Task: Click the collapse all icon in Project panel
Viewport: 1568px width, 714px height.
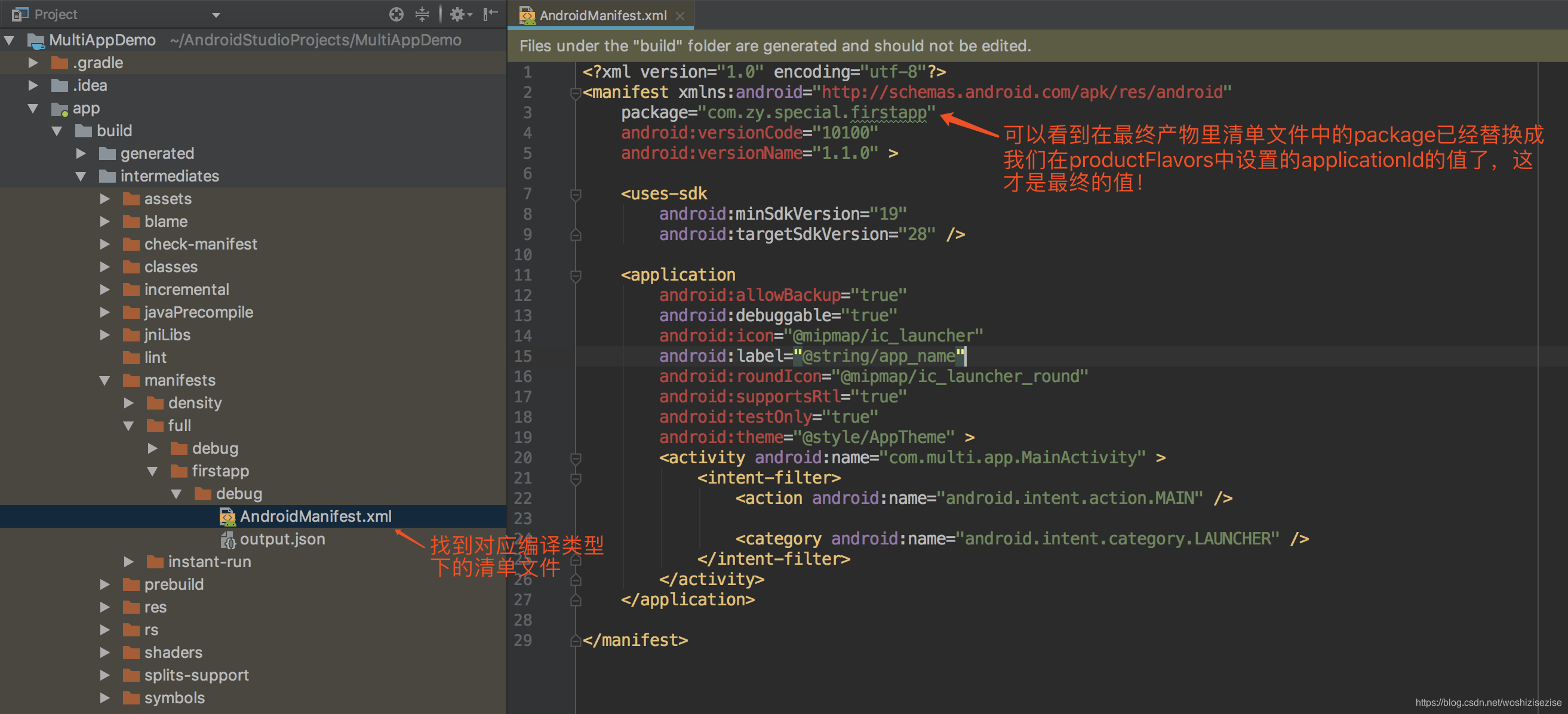Action: click(422, 14)
